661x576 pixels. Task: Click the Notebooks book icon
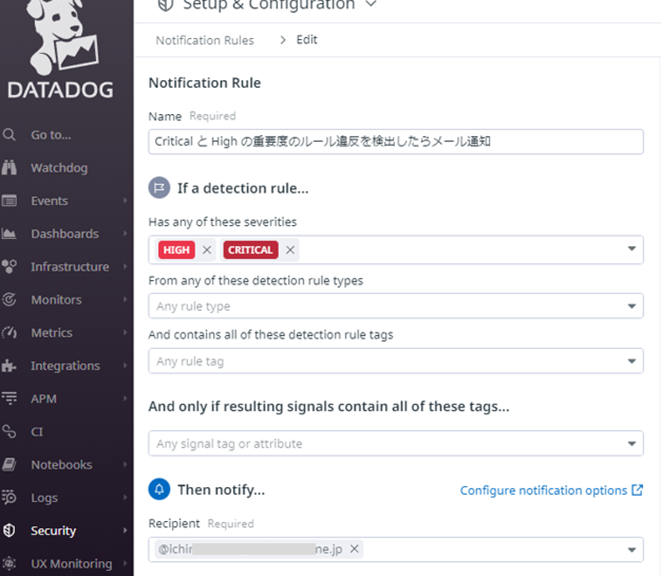point(9,465)
